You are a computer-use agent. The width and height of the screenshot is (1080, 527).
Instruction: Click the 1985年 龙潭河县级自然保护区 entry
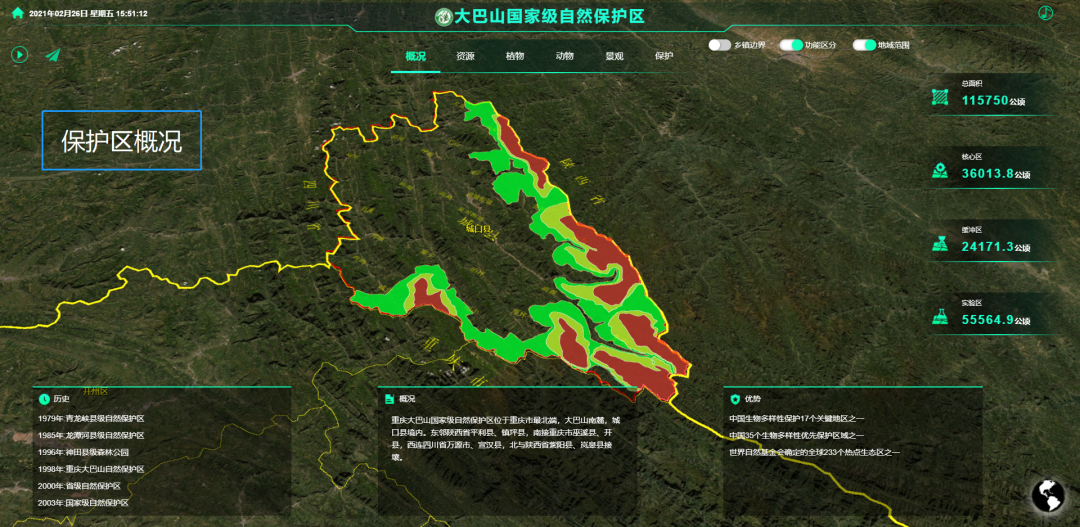click(x=91, y=435)
